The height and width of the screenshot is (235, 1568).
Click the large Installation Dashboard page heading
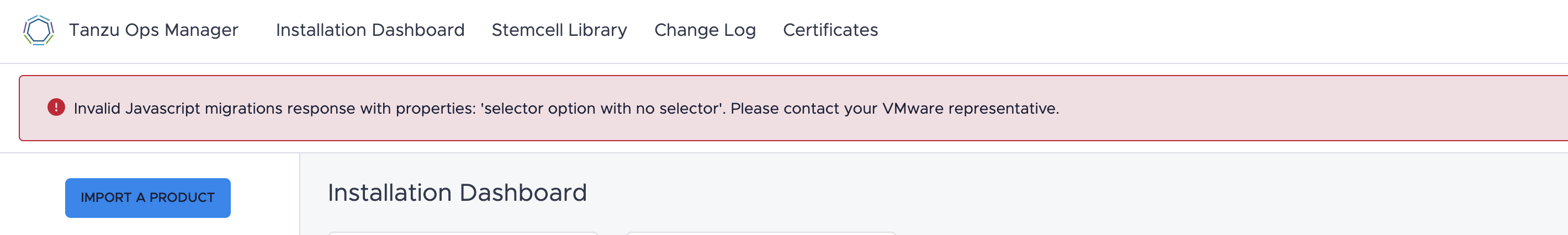click(x=457, y=193)
